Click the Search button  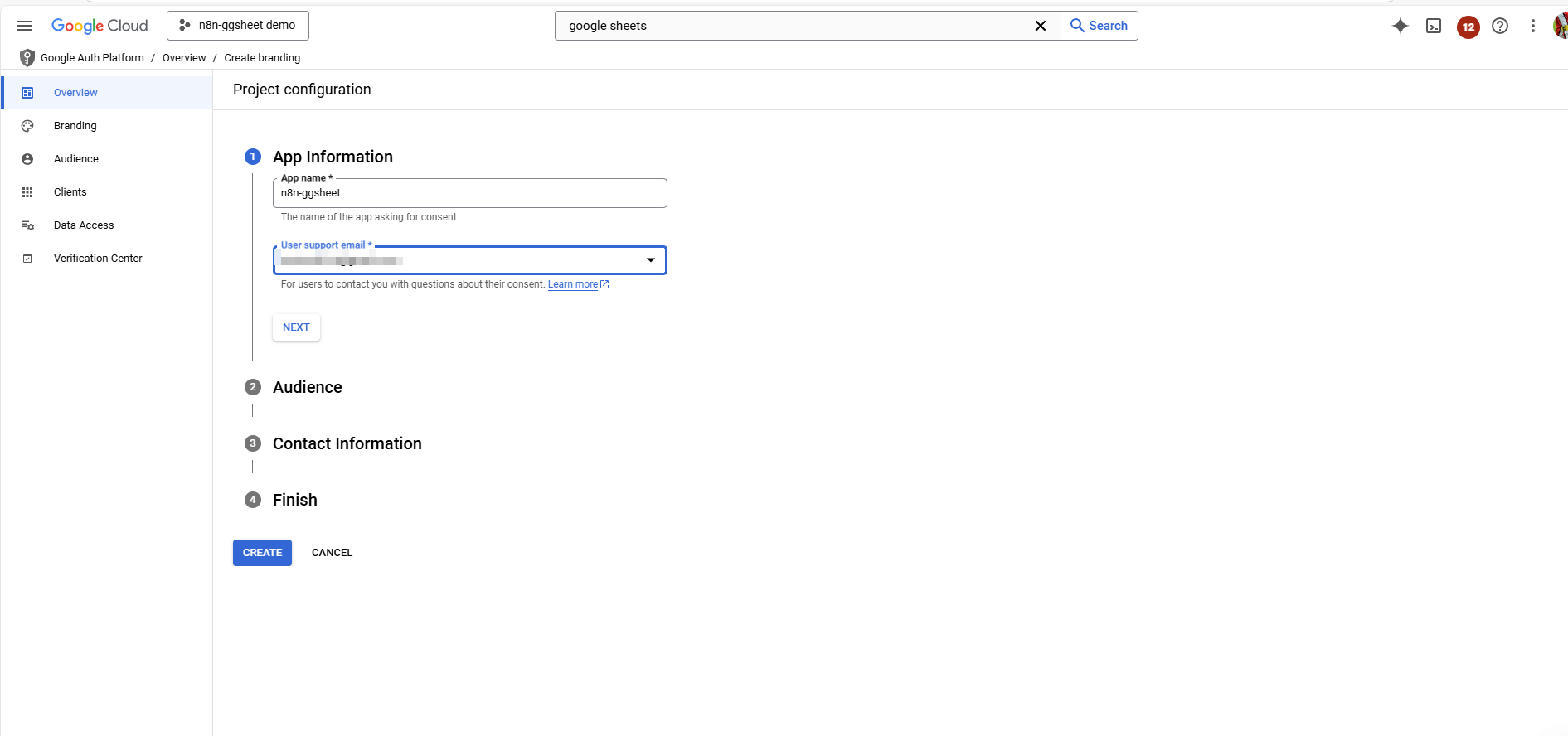coord(1099,26)
